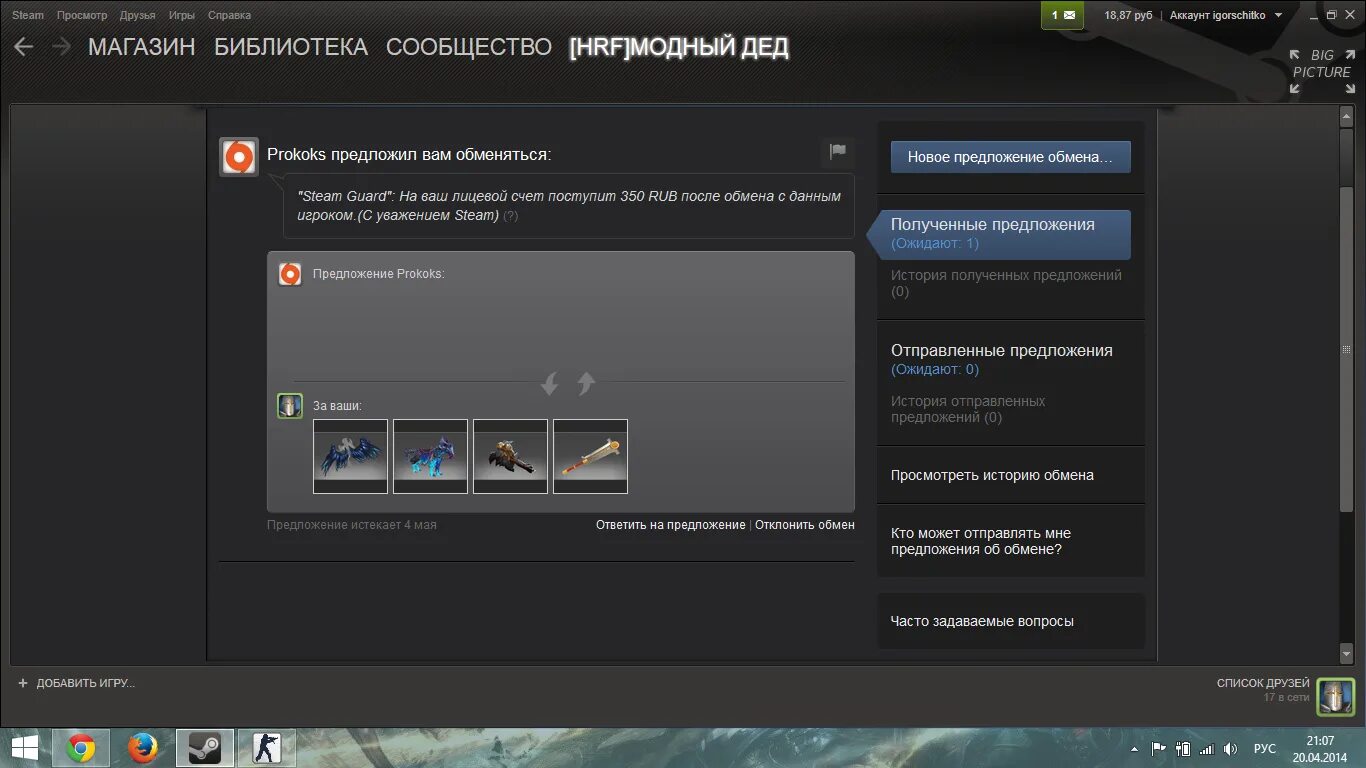Launch Google Chrome from the taskbar
This screenshot has width=1366, height=768.
[81, 748]
